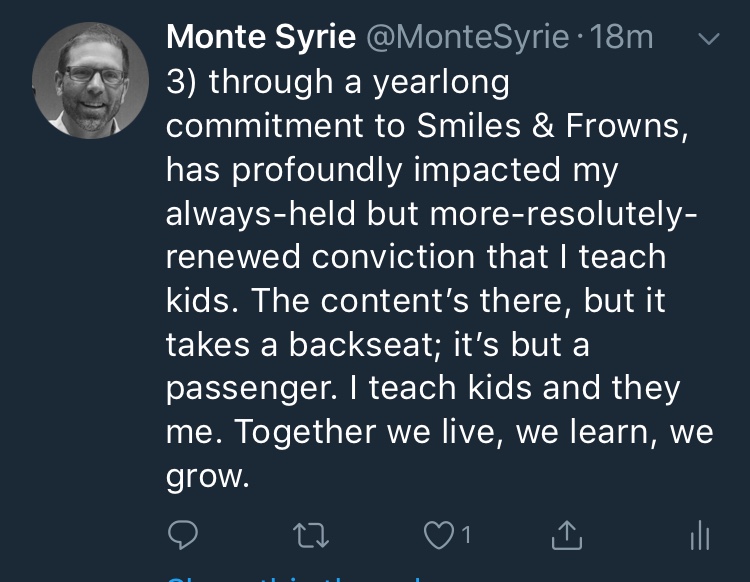Expand the tweet options chevron menu
The width and height of the screenshot is (750, 582).
coord(707,40)
